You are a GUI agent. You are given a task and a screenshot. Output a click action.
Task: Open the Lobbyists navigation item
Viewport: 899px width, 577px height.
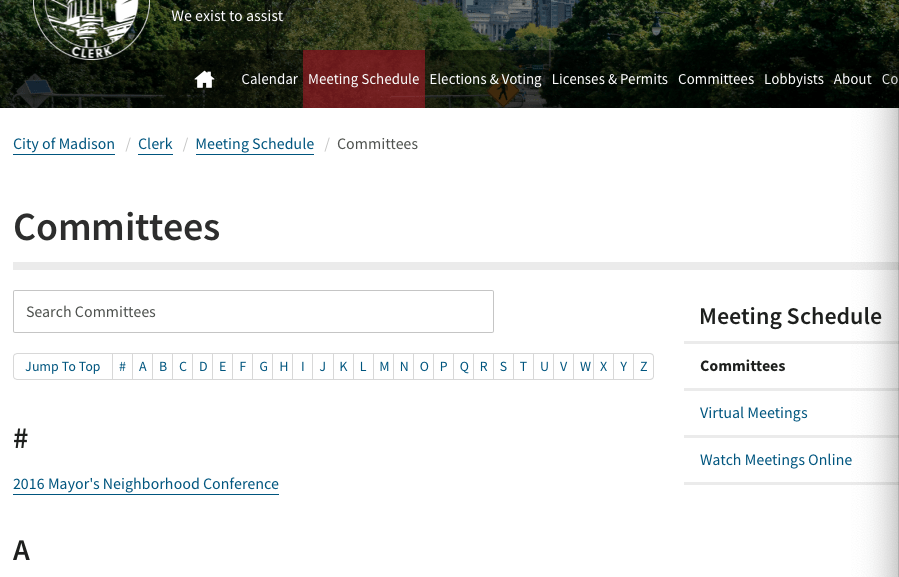click(x=794, y=79)
